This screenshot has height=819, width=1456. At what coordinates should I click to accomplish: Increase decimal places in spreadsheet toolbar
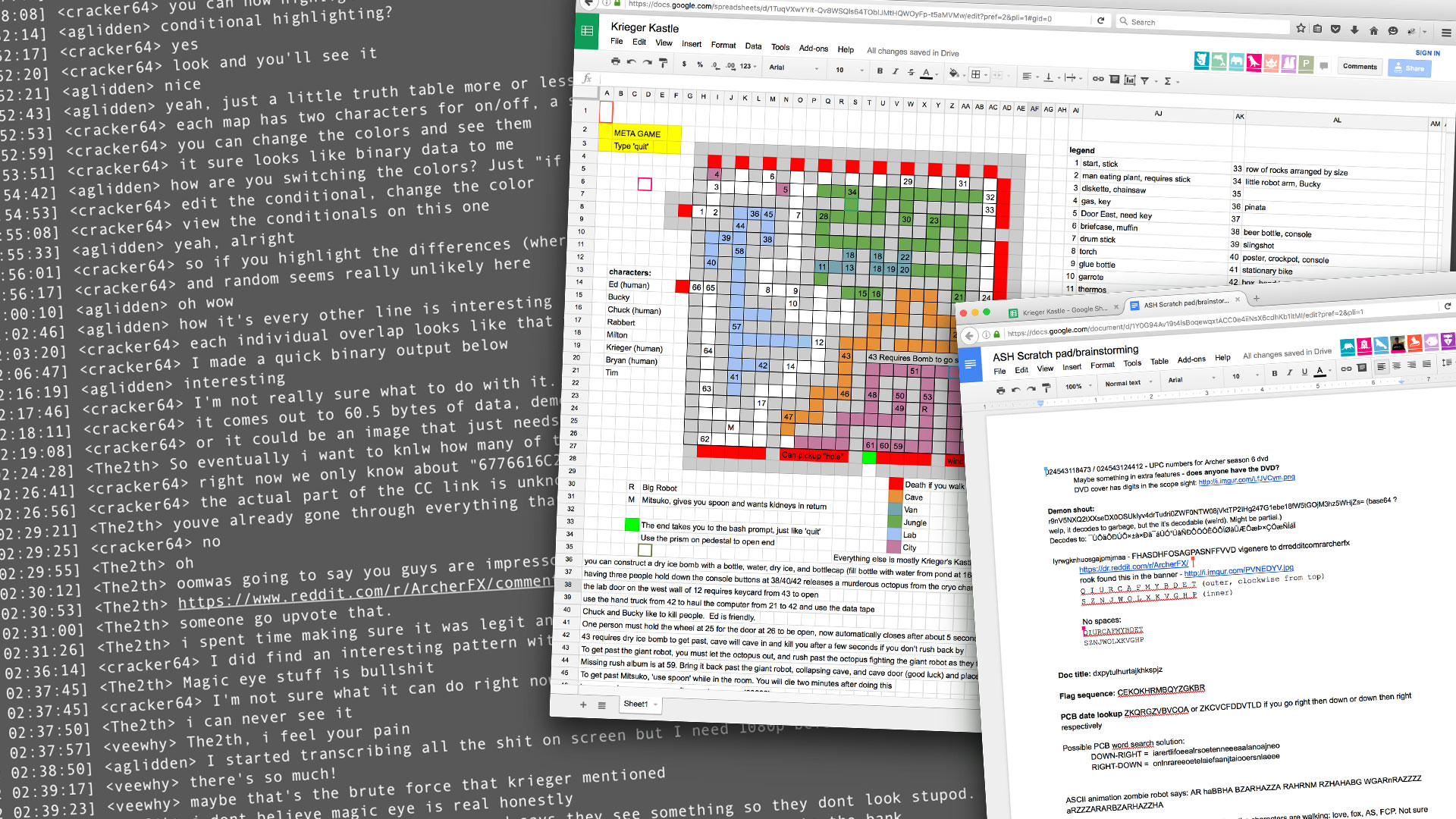point(730,66)
